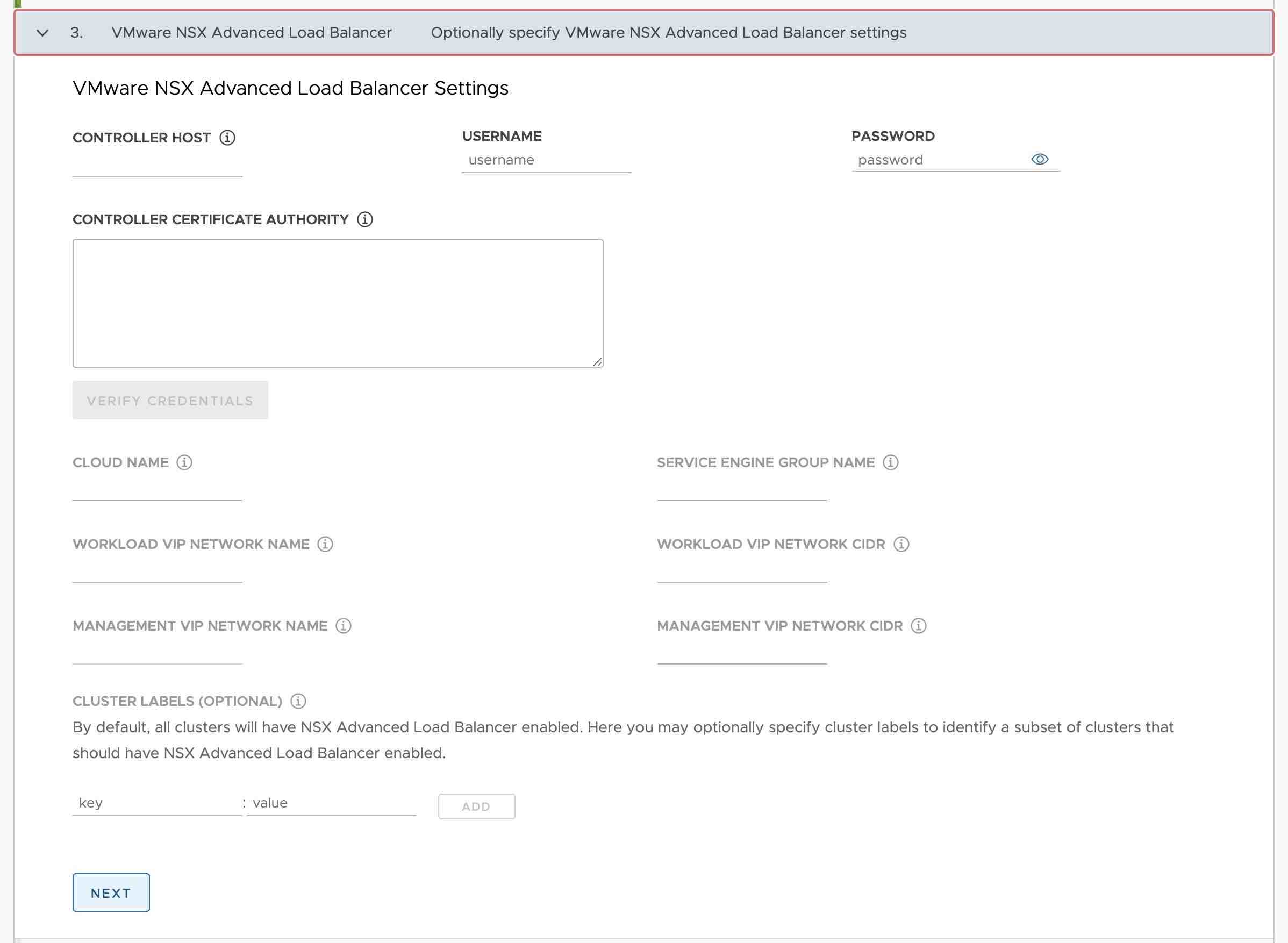This screenshot has width=1288, height=943.
Task: Click 'Optionally specify VMware NSX Advanced Load Balancer settings' text
Action: click(668, 33)
